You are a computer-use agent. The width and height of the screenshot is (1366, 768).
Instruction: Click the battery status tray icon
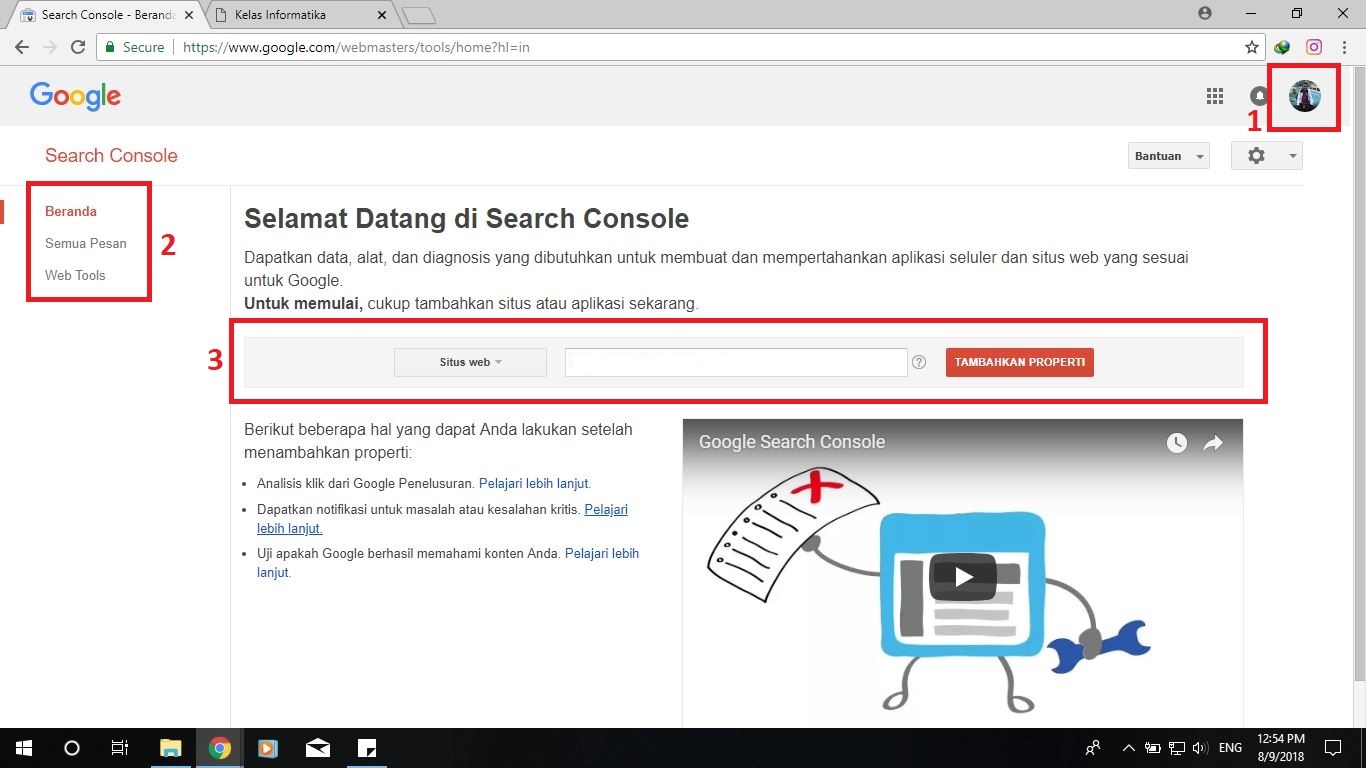(1153, 748)
